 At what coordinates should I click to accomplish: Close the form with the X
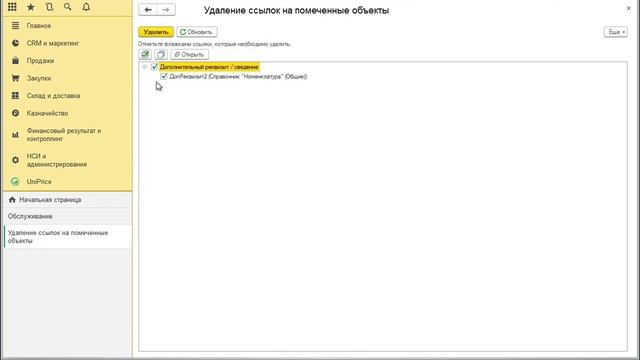(x=629, y=8)
